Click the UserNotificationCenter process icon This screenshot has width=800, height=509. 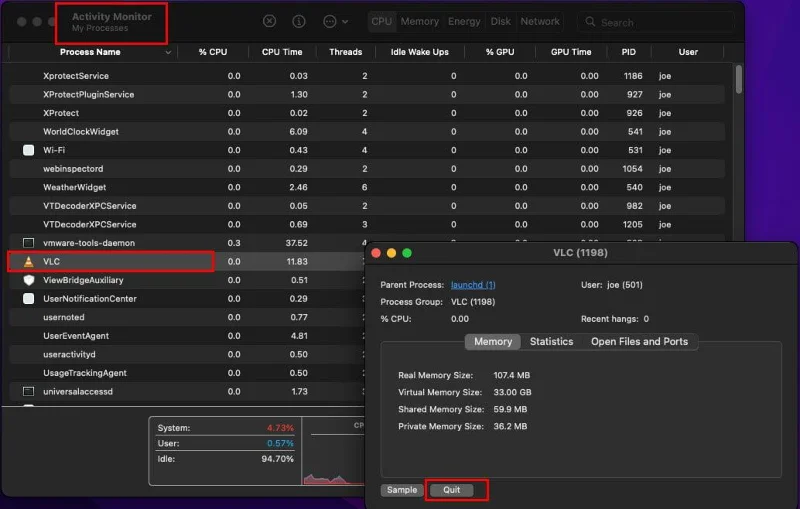[x=28, y=299]
